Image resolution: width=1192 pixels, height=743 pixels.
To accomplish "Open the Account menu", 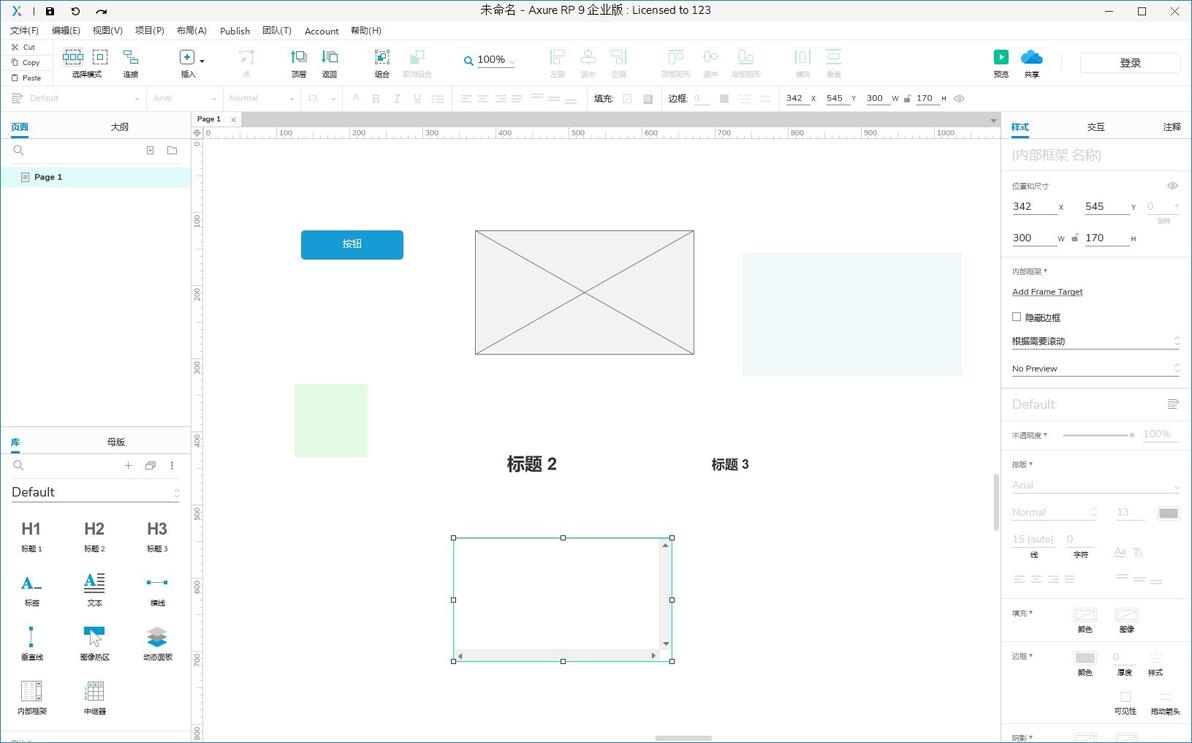I will [x=322, y=31].
